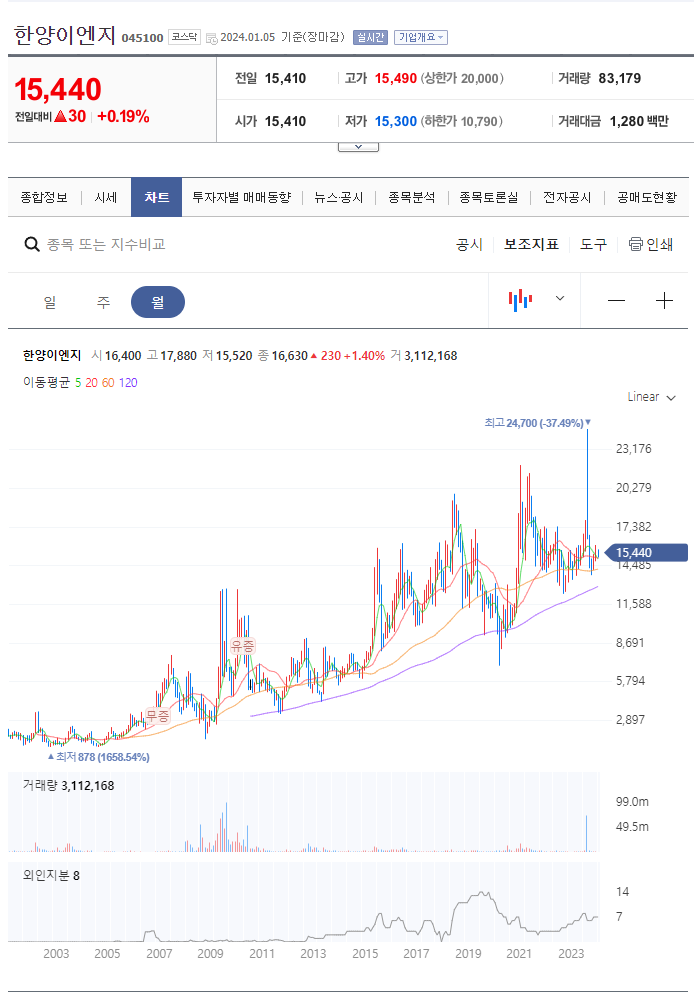Click the 거래대금 1,280 백만 value
Screen dimensions: 694x996
639,121
